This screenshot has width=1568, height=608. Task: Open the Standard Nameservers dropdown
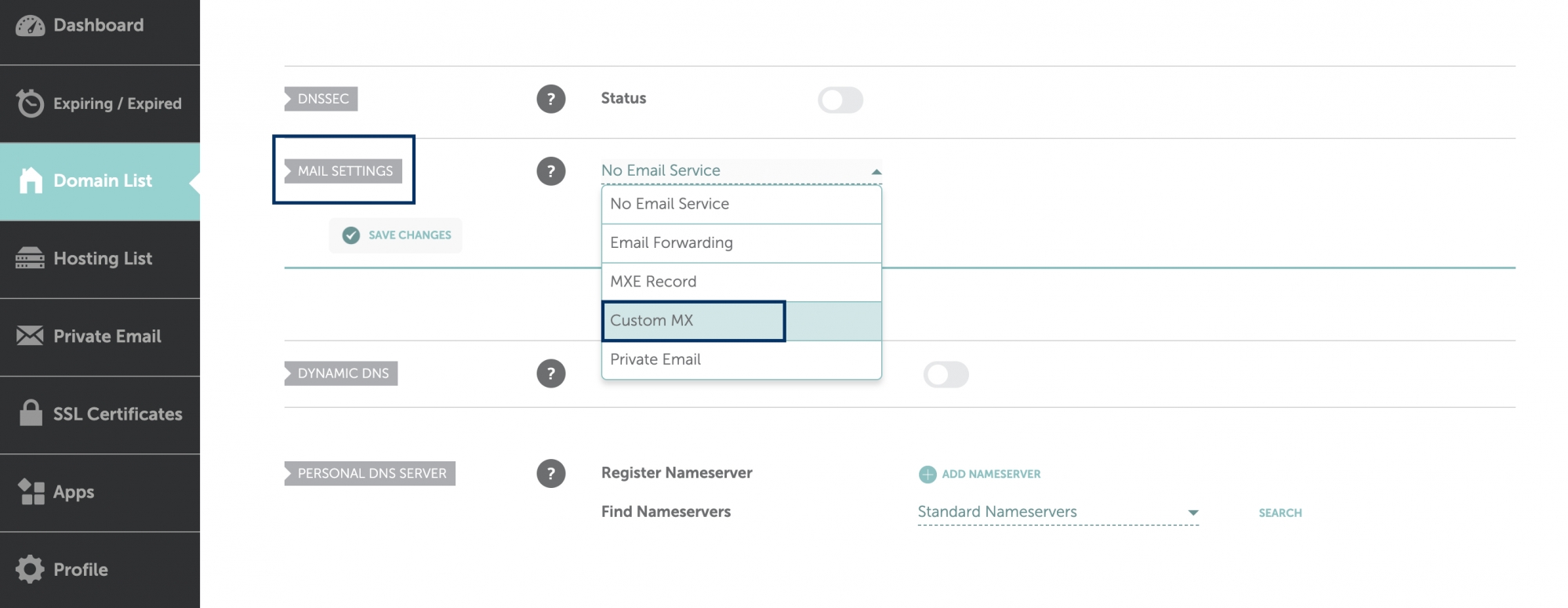[x=1193, y=512]
